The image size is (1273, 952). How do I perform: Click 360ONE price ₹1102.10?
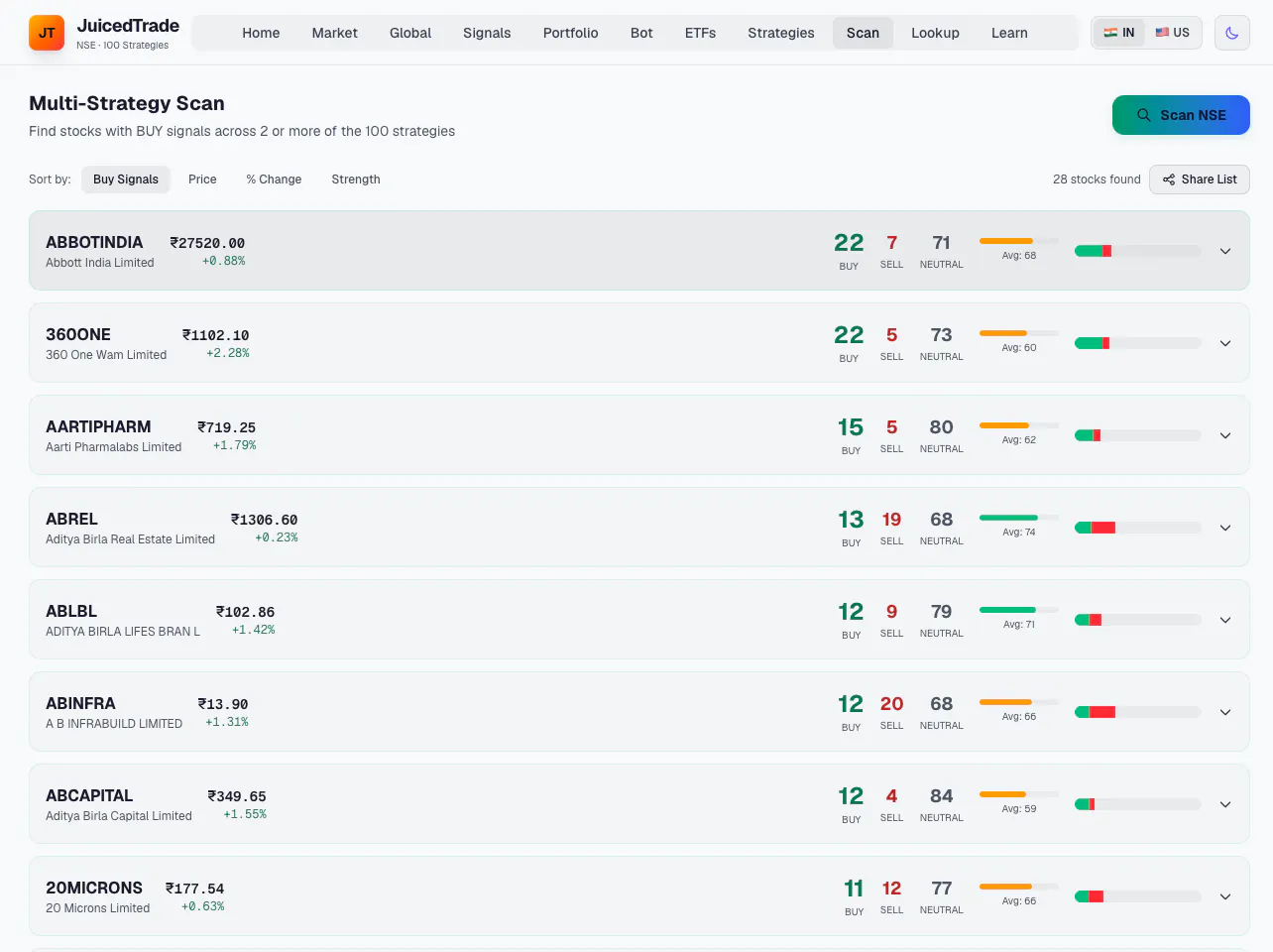coord(216,335)
